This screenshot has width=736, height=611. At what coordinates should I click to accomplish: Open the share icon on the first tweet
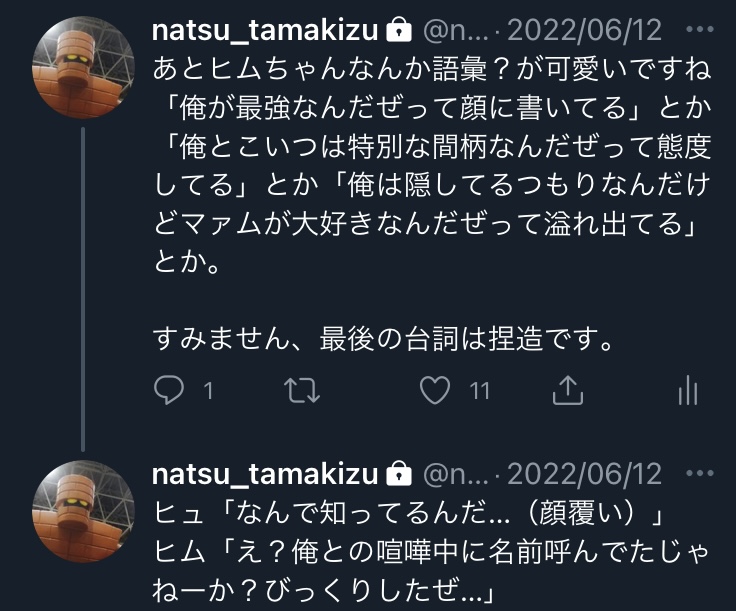click(x=567, y=391)
